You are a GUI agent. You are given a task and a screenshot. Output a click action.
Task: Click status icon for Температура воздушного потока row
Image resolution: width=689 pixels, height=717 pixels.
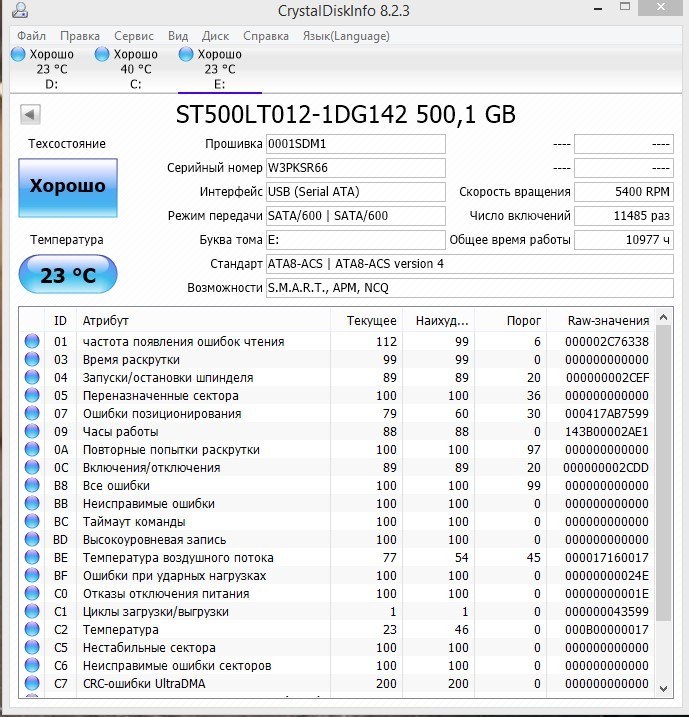pos(32,557)
